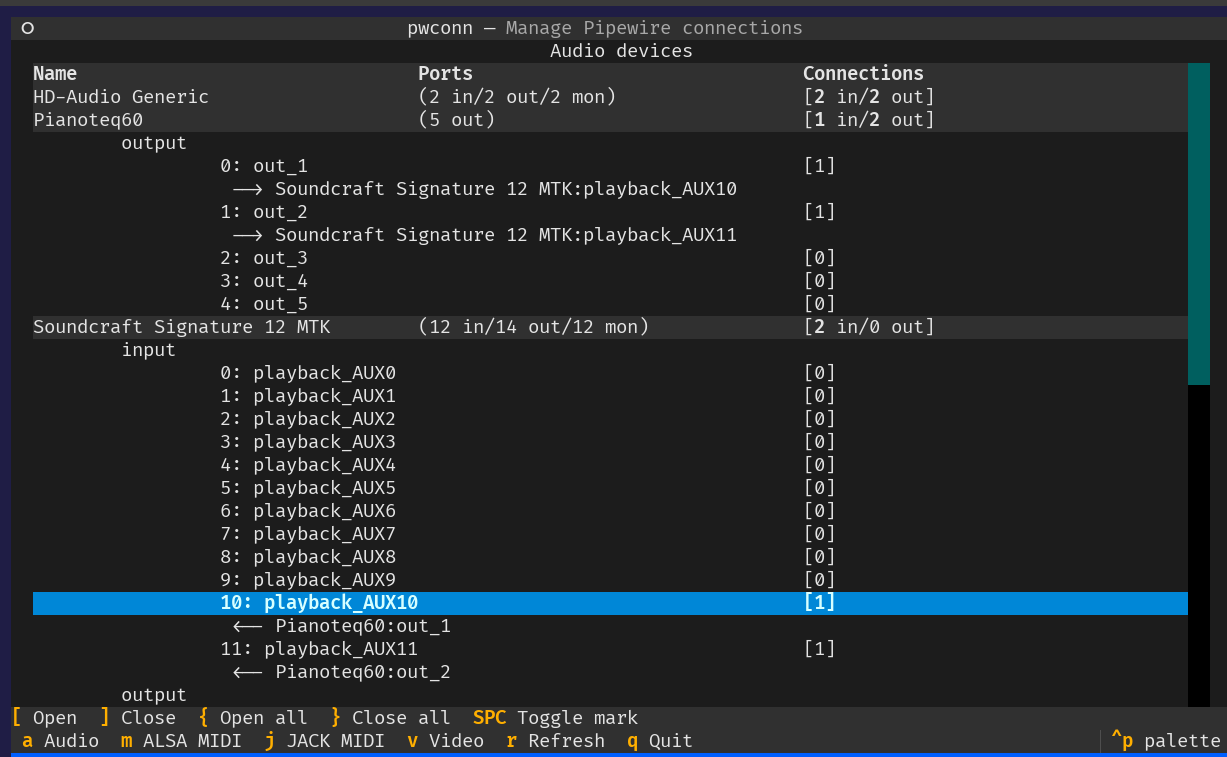This screenshot has width=1227, height=757.
Task: Click the Ports column header
Action: (445, 74)
